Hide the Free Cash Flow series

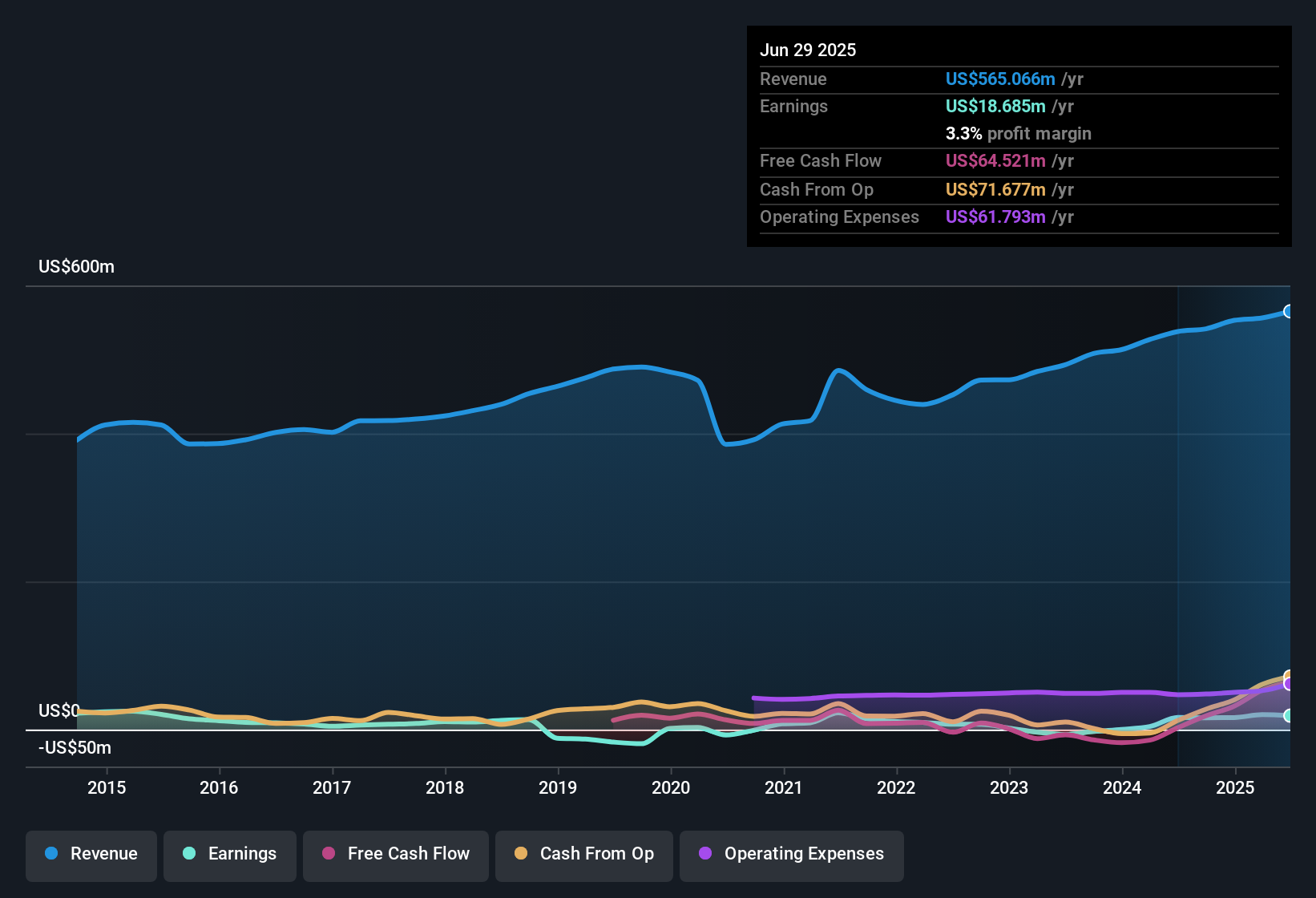pyautogui.click(x=395, y=854)
